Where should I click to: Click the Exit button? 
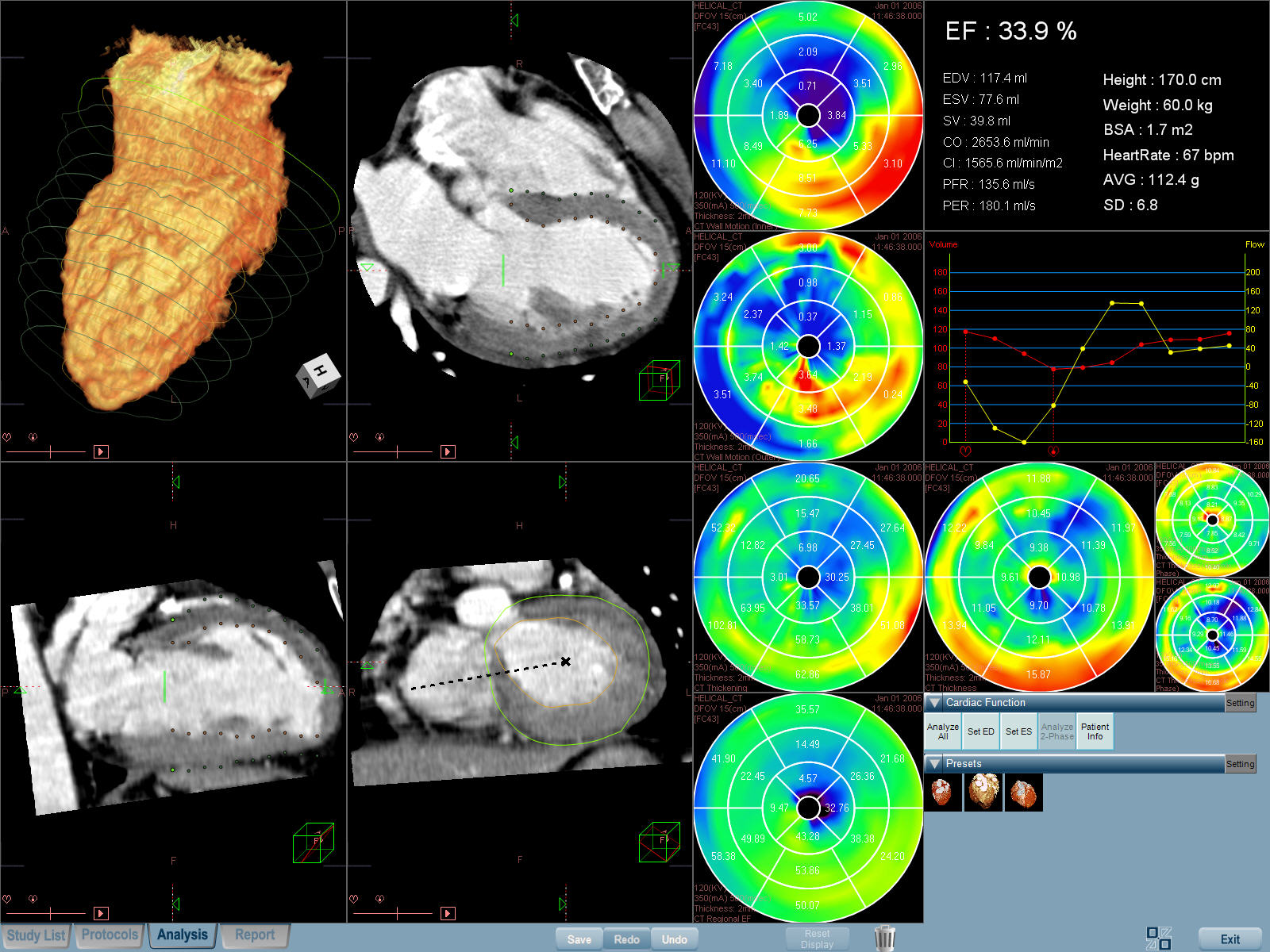pyautogui.click(x=1230, y=939)
